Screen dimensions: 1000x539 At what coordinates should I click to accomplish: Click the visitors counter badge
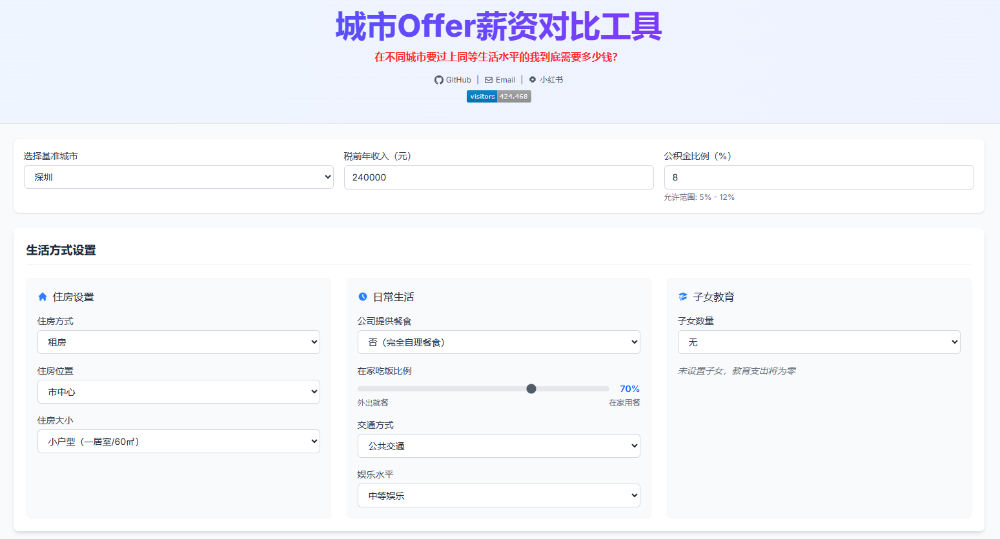click(x=498, y=96)
